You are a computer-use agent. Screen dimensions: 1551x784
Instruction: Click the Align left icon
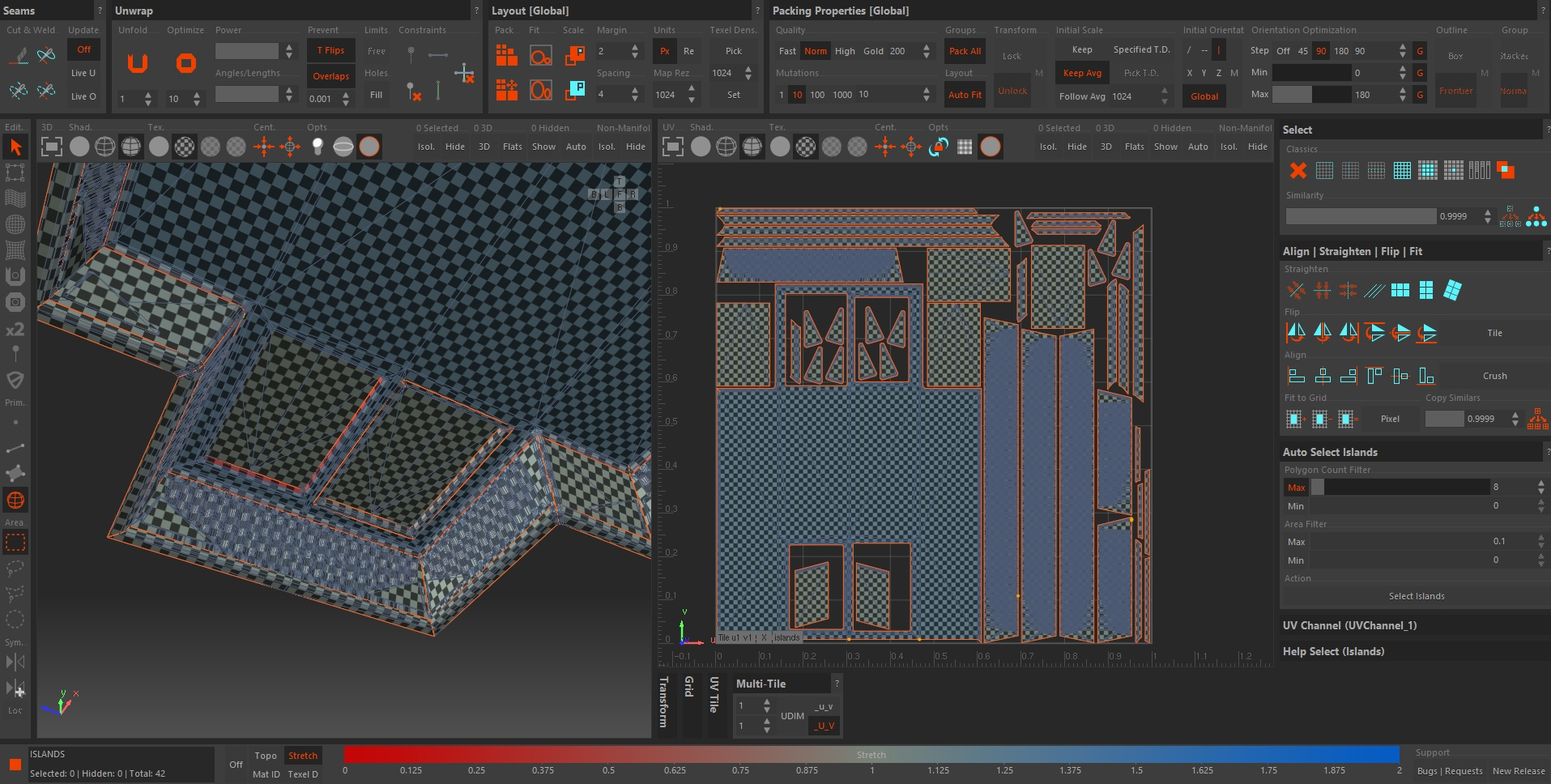[1296, 376]
